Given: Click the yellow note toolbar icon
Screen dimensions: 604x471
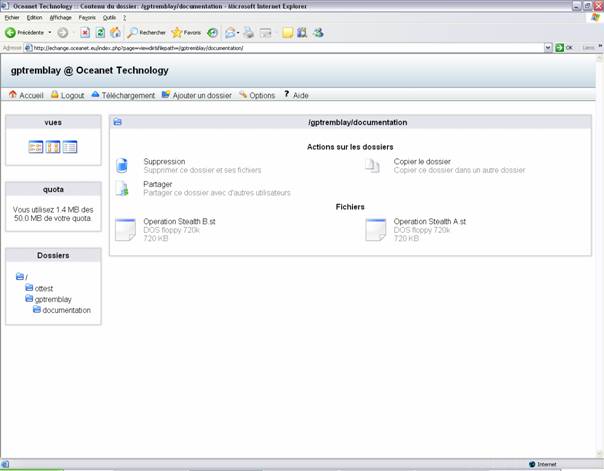Looking at the screenshot, I should pyautogui.click(x=287, y=33).
